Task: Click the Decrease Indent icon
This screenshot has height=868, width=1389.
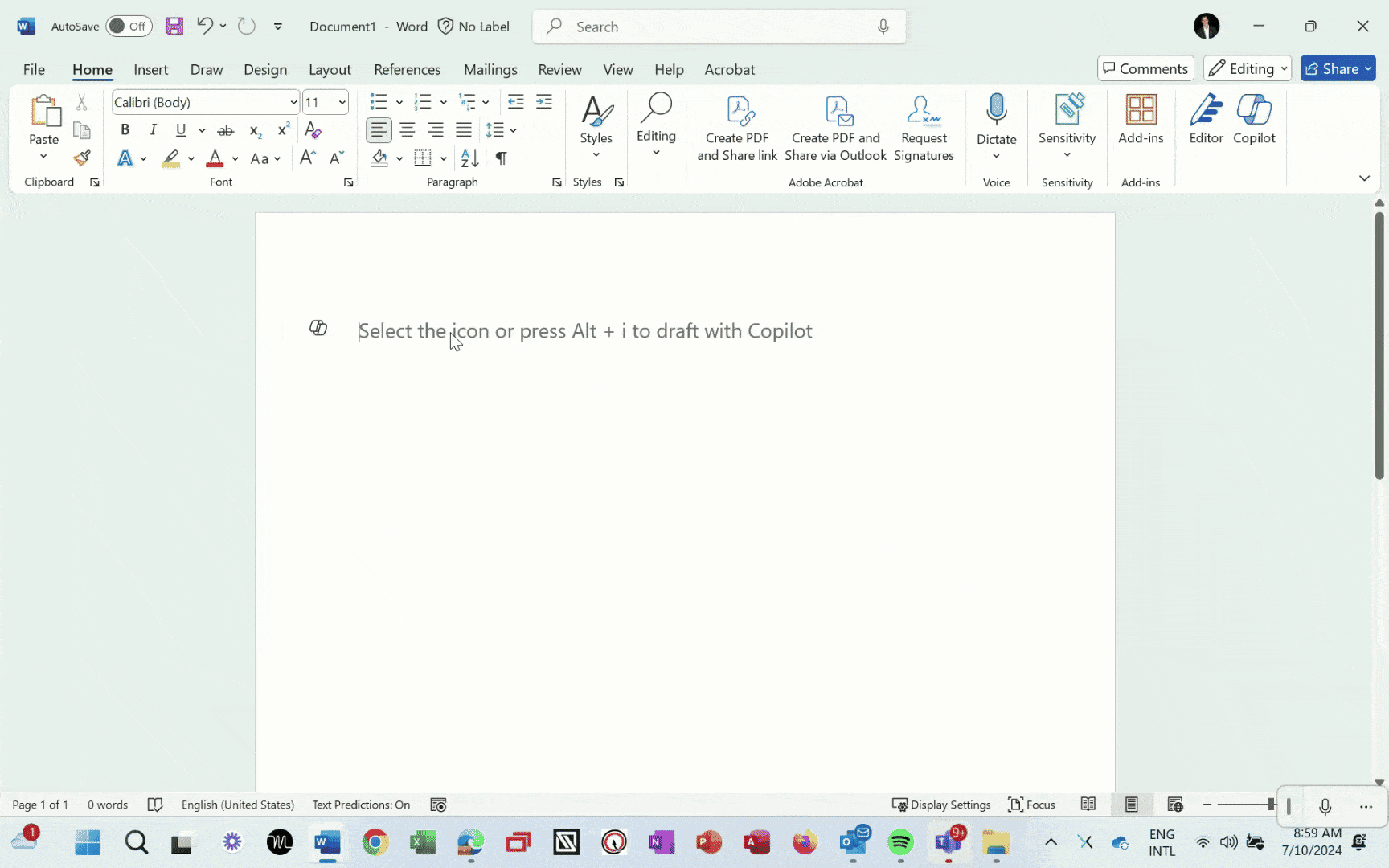Action: (516, 101)
